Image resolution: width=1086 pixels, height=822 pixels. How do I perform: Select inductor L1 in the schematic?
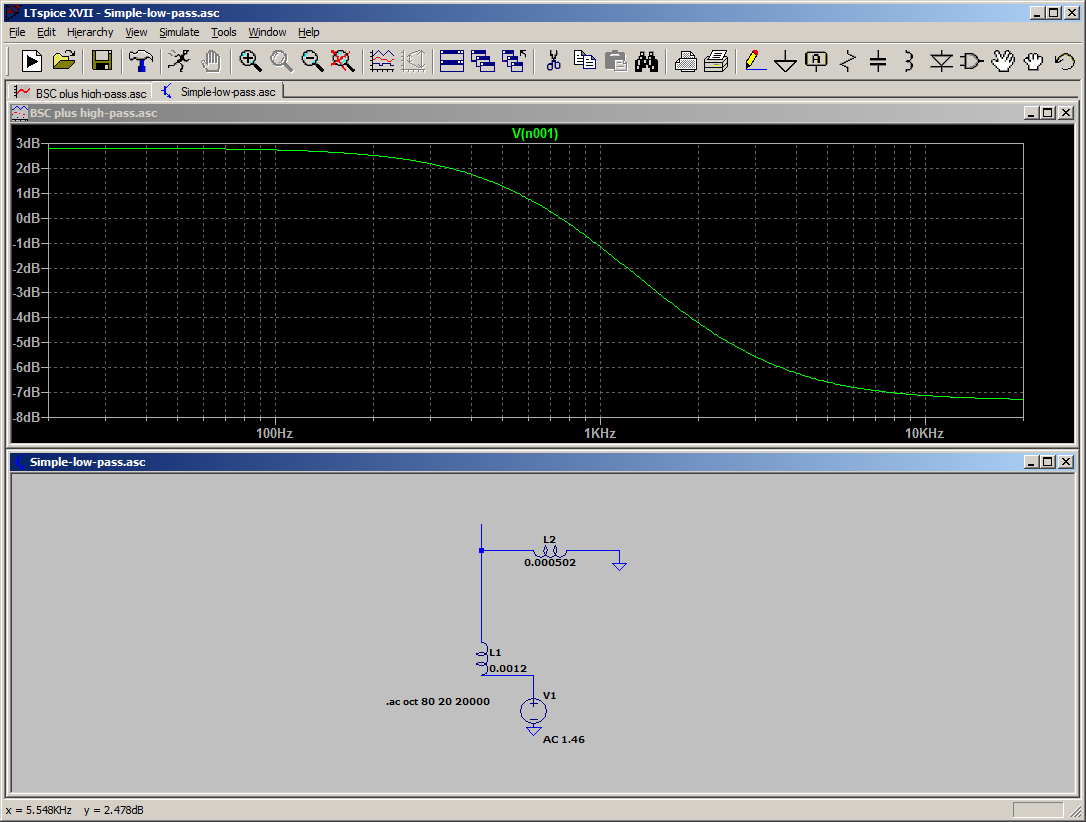click(482, 658)
